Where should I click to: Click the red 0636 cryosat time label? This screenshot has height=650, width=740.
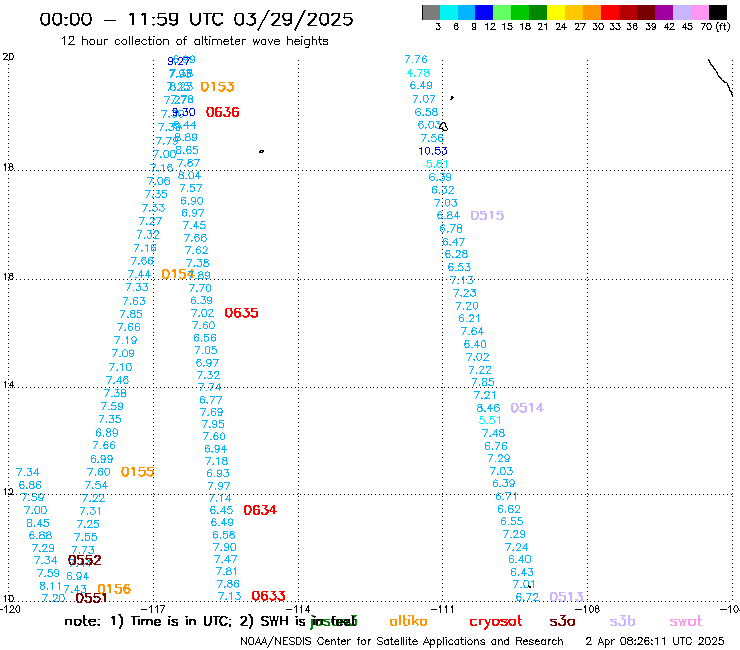pos(223,112)
